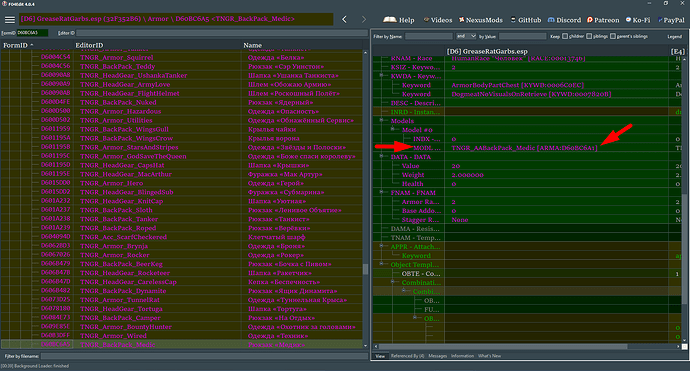Collapse the Models node
Image resolution: width=690 pixels, height=371 pixels.
(381, 120)
